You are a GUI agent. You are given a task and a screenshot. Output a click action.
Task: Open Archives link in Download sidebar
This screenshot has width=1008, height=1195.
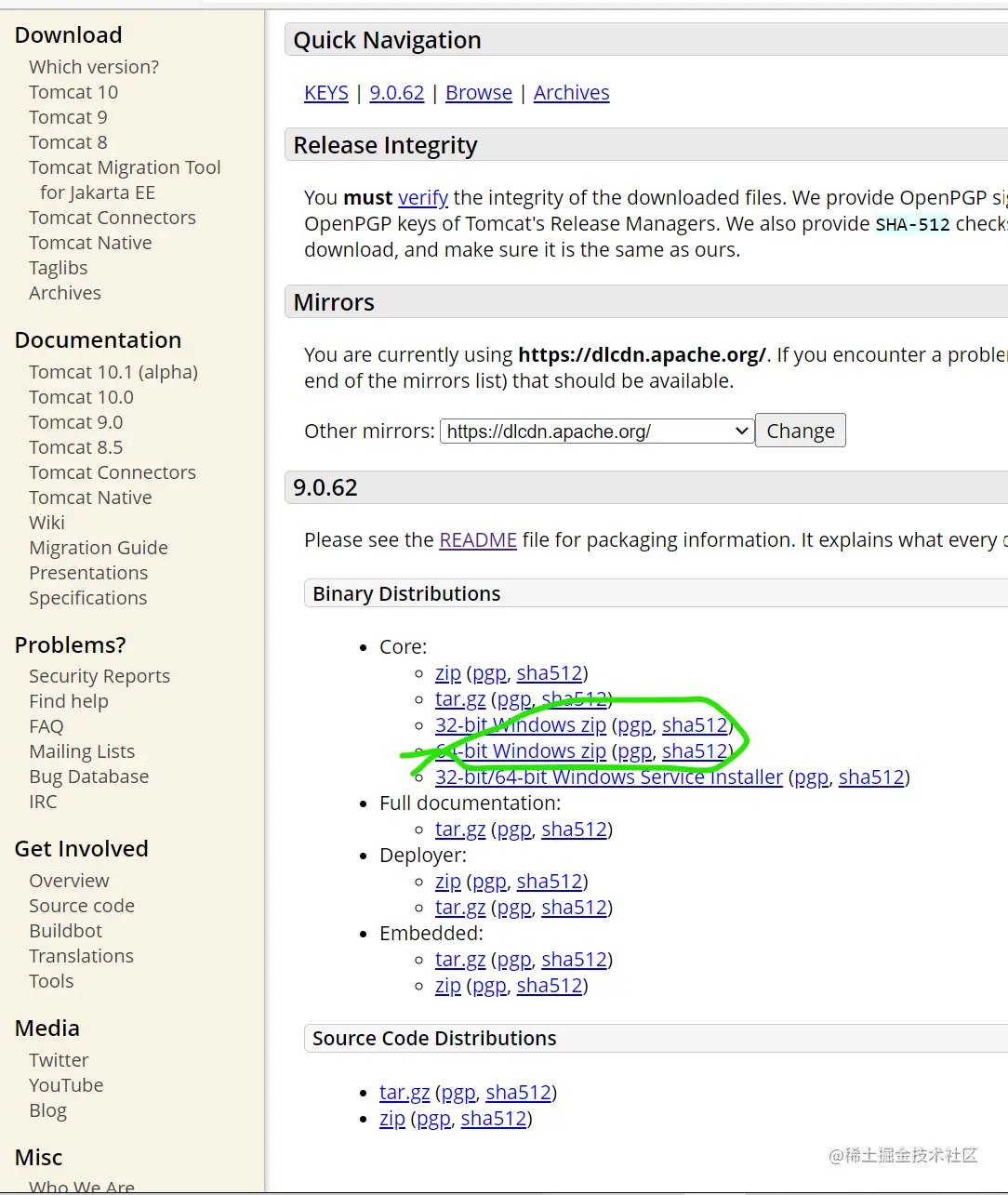pyautogui.click(x=65, y=293)
